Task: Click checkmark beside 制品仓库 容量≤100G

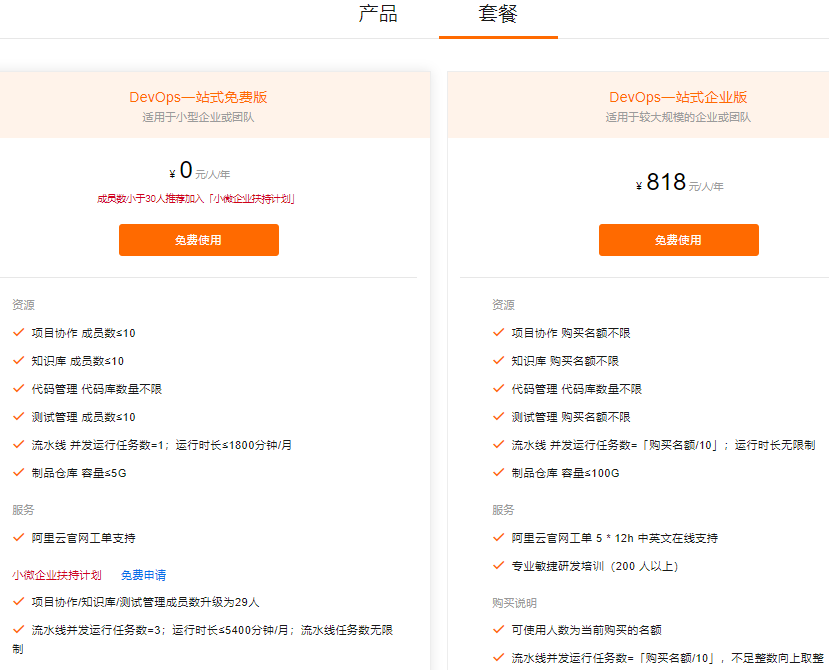Action: pyautogui.click(x=499, y=473)
